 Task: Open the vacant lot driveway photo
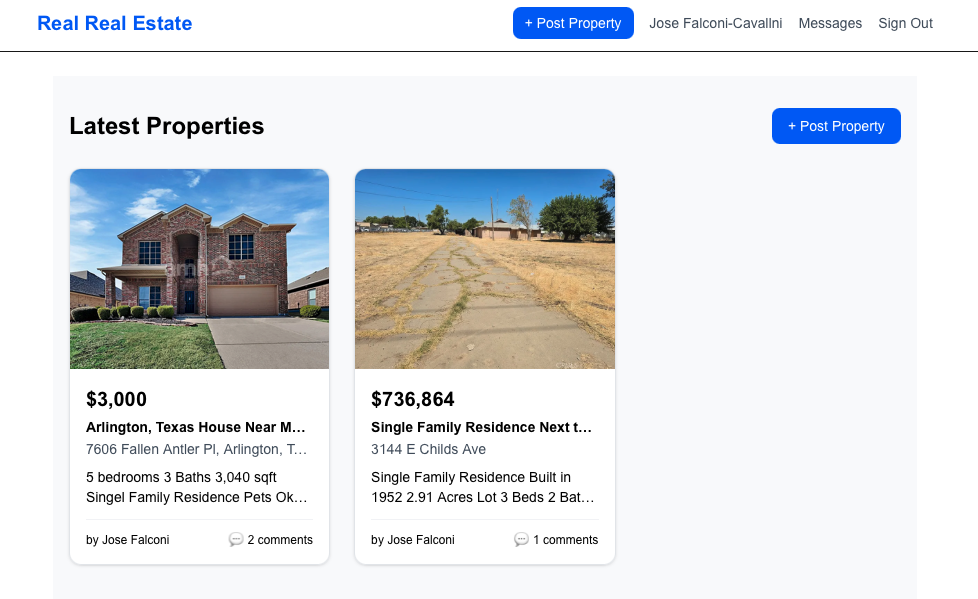point(485,269)
